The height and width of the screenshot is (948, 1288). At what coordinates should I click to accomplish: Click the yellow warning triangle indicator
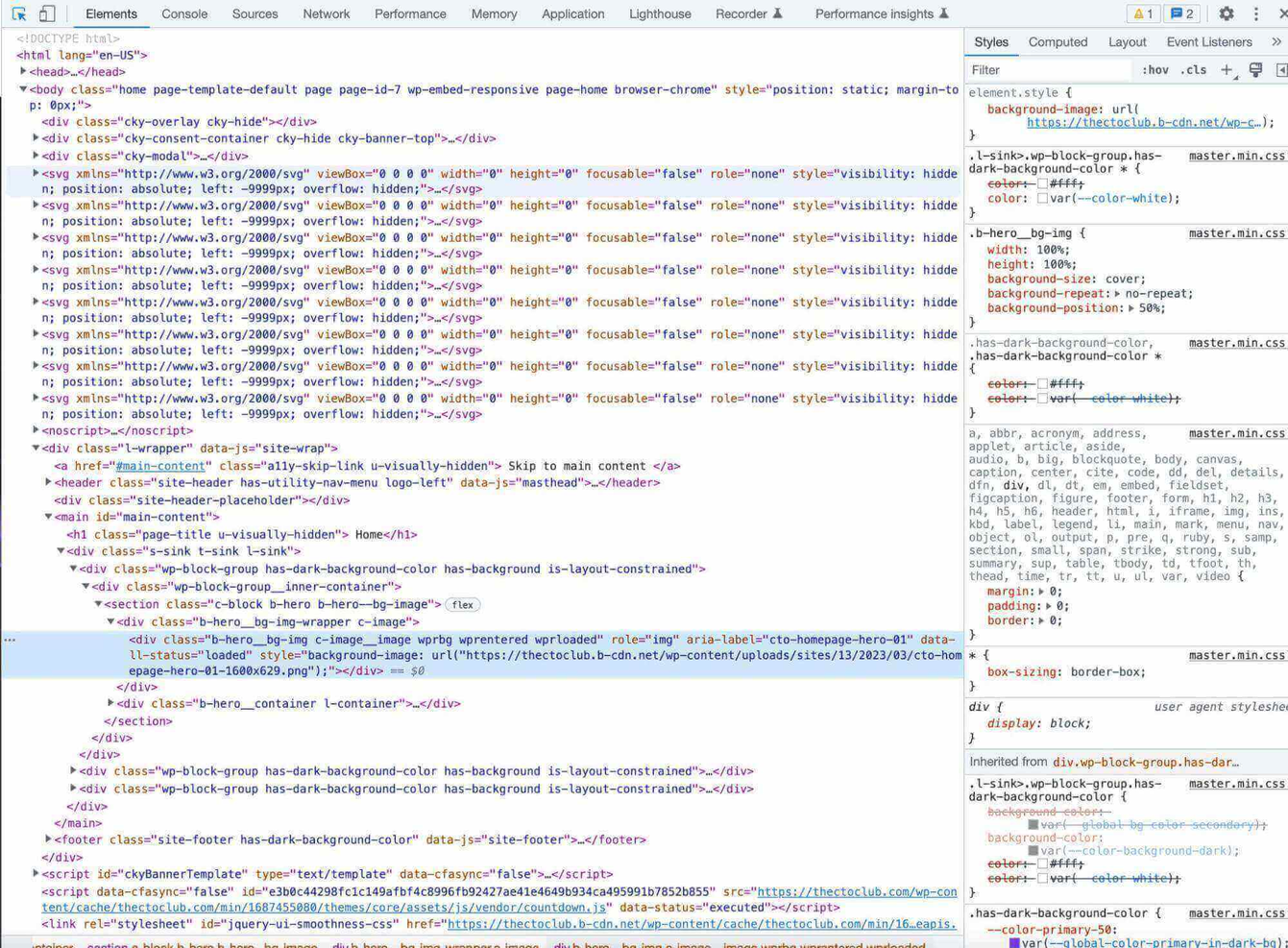point(1137,13)
